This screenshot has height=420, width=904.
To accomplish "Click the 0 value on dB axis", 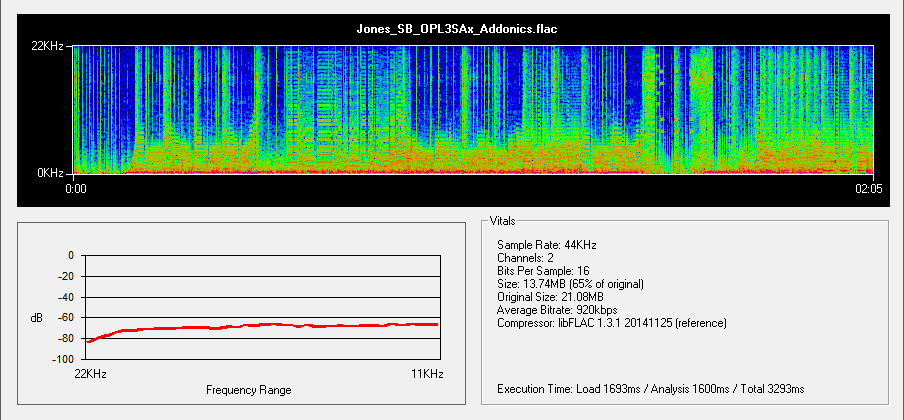I will point(70,255).
